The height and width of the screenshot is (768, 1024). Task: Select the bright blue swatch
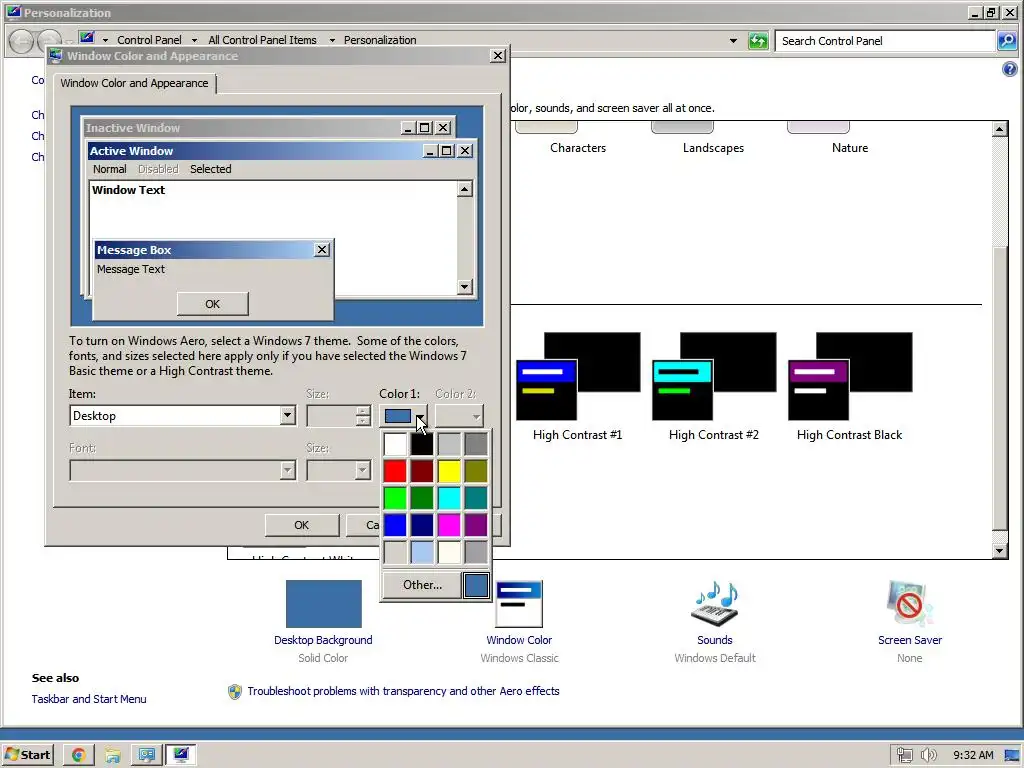pos(395,524)
